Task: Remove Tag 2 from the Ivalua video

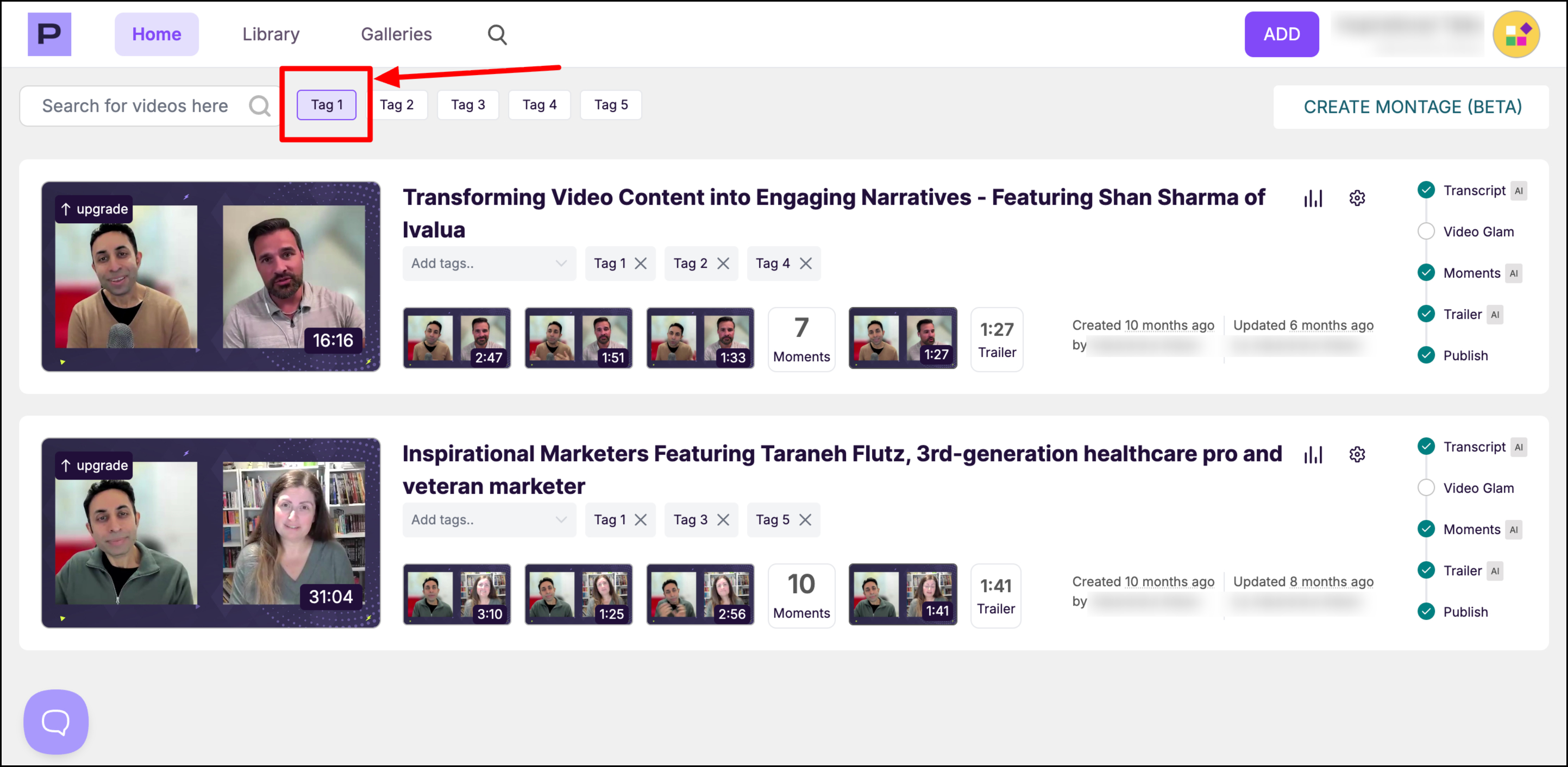Action: [x=723, y=263]
